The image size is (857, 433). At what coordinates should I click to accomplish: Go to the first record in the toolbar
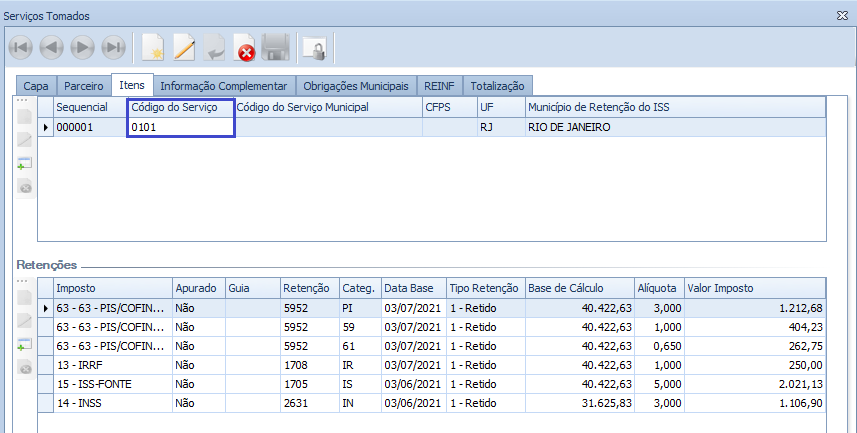click(x=21, y=47)
